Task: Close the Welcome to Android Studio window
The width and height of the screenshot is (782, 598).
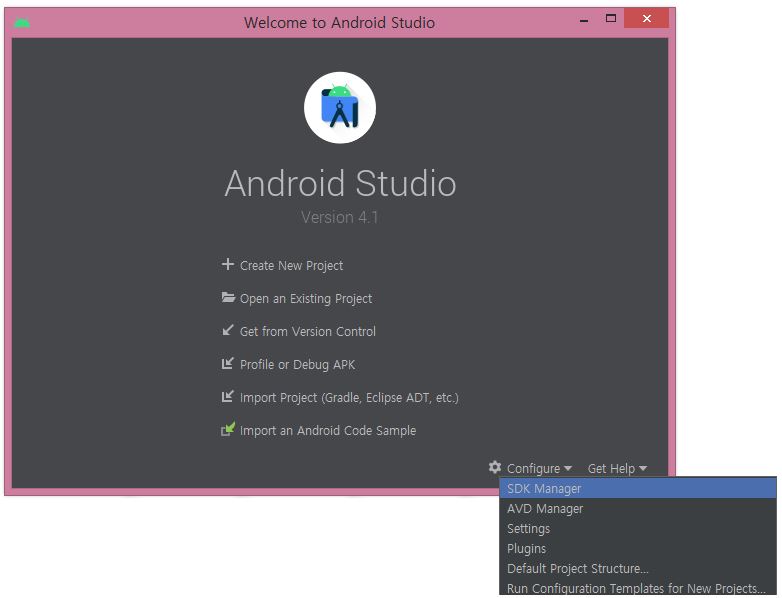Action: (x=646, y=18)
